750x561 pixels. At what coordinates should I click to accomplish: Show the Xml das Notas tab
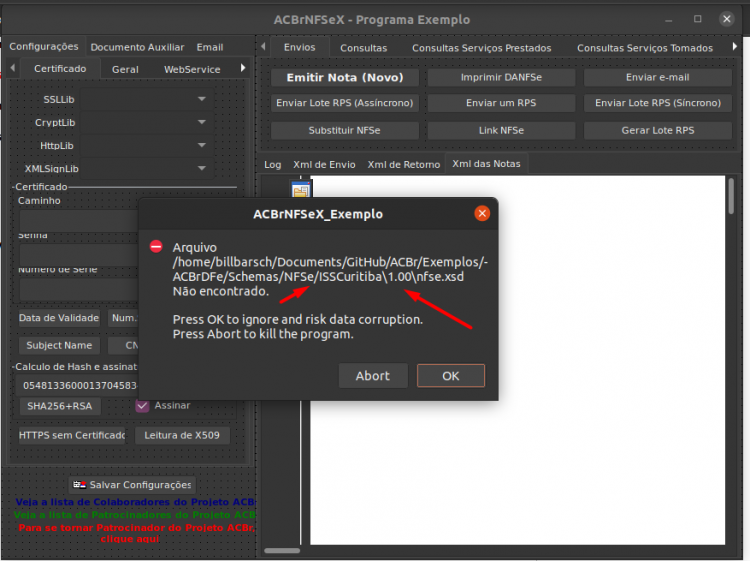click(486, 164)
